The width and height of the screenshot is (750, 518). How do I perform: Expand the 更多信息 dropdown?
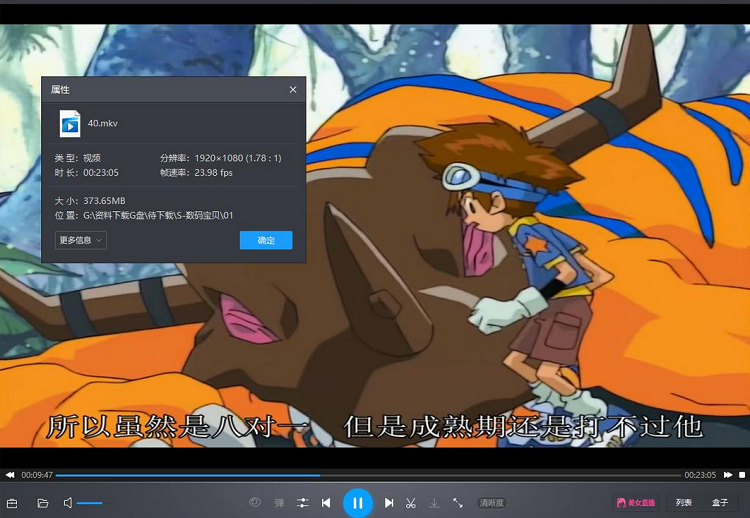click(x=81, y=240)
